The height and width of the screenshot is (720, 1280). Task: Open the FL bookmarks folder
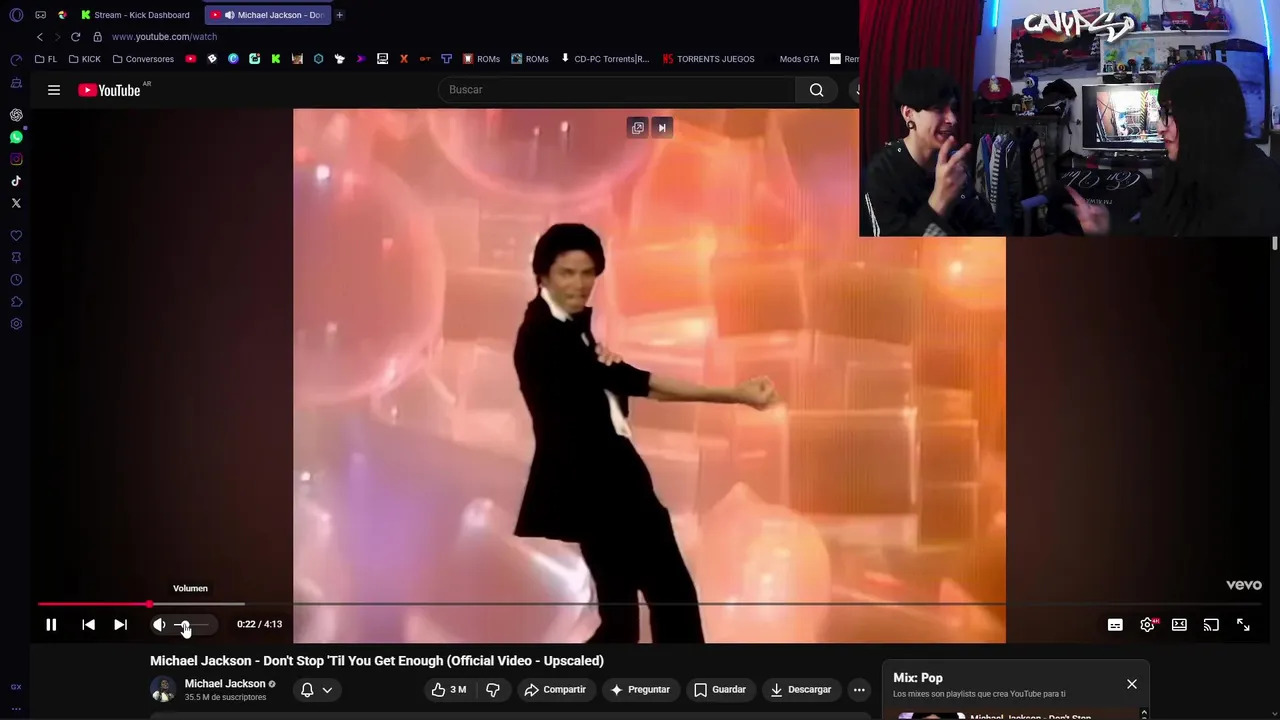pos(46,59)
